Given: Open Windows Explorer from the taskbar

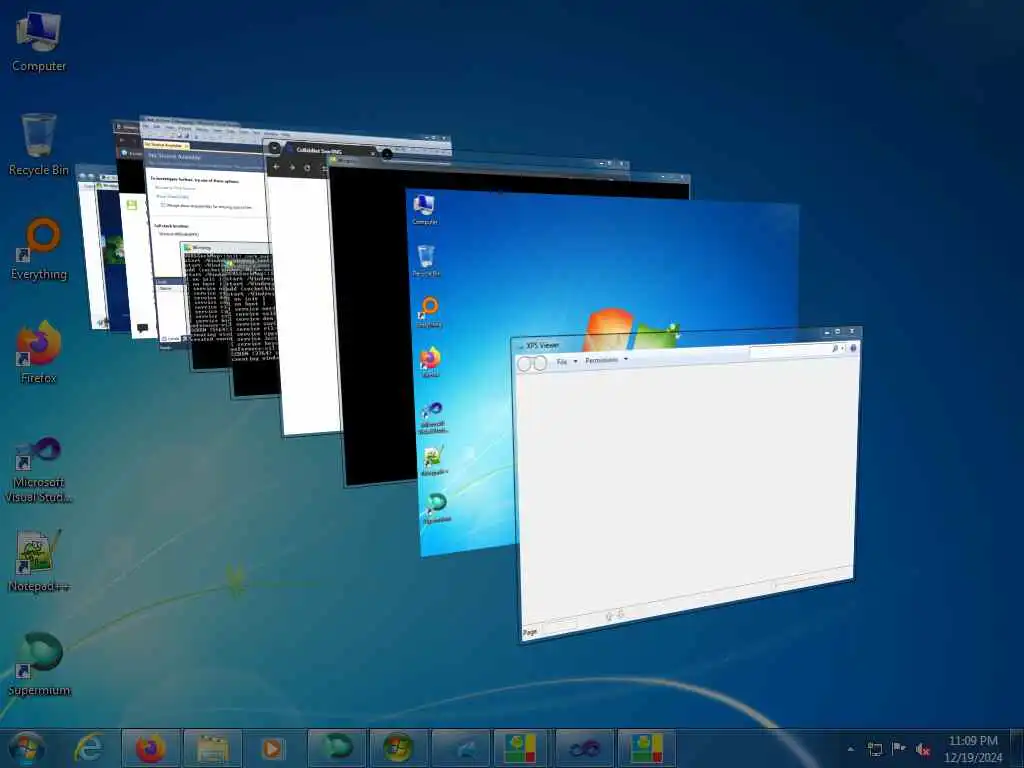Looking at the screenshot, I should 213,748.
